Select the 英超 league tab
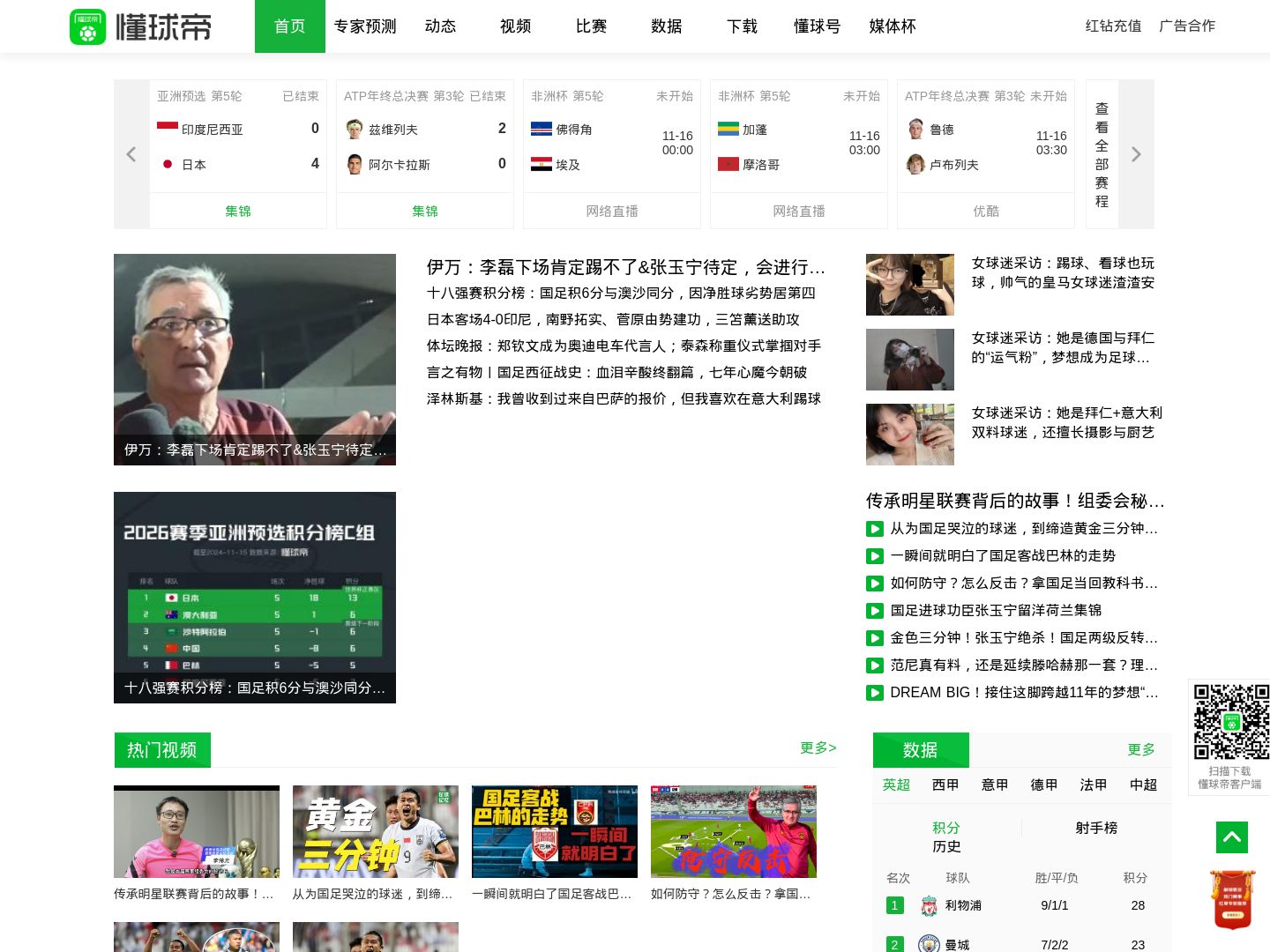The height and width of the screenshot is (952, 1270). tap(897, 785)
